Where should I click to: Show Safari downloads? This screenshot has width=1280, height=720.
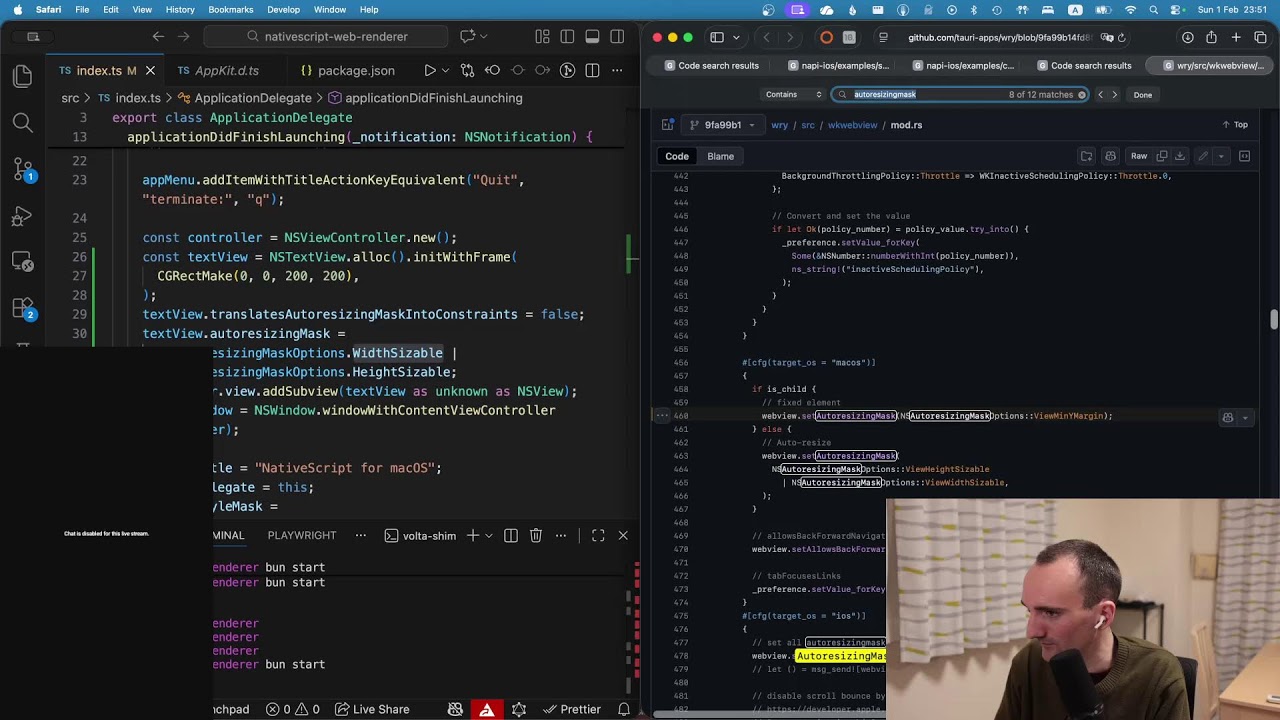point(1187,37)
